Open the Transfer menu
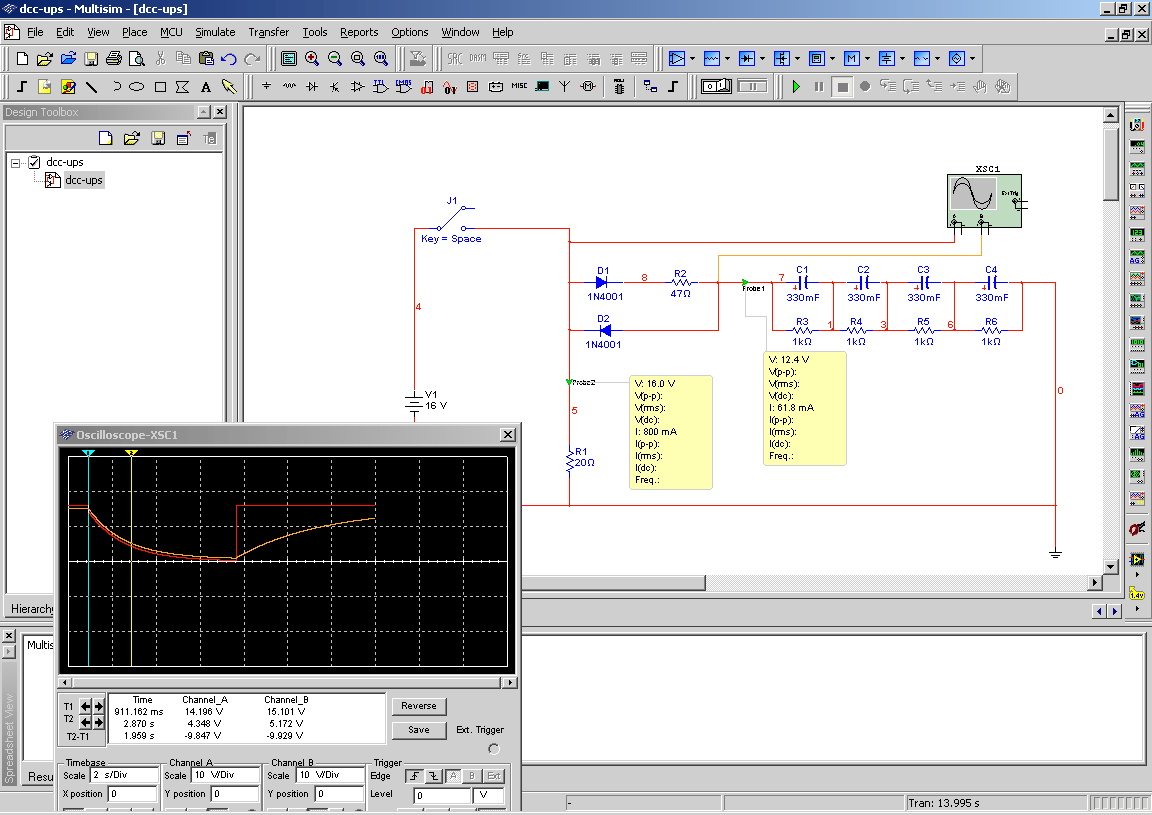This screenshot has width=1152, height=815. point(268,32)
